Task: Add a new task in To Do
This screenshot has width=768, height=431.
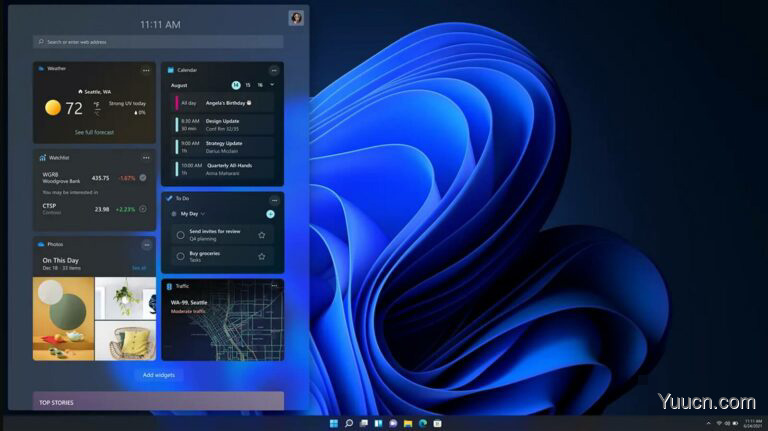Action: pyautogui.click(x=270, y=214)
